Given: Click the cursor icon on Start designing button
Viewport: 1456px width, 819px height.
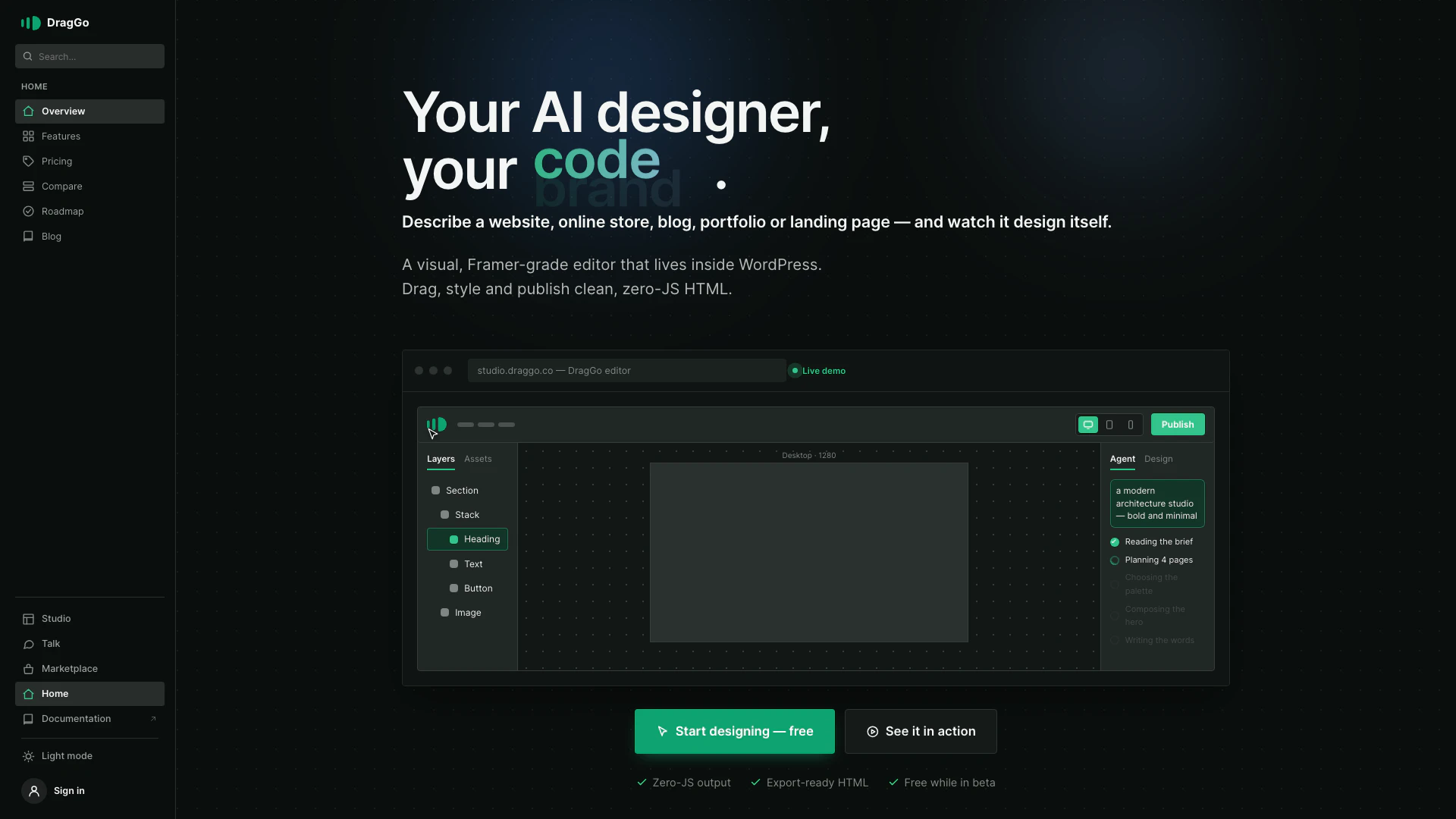Looking at the screenshot, I should click(662, 732).
